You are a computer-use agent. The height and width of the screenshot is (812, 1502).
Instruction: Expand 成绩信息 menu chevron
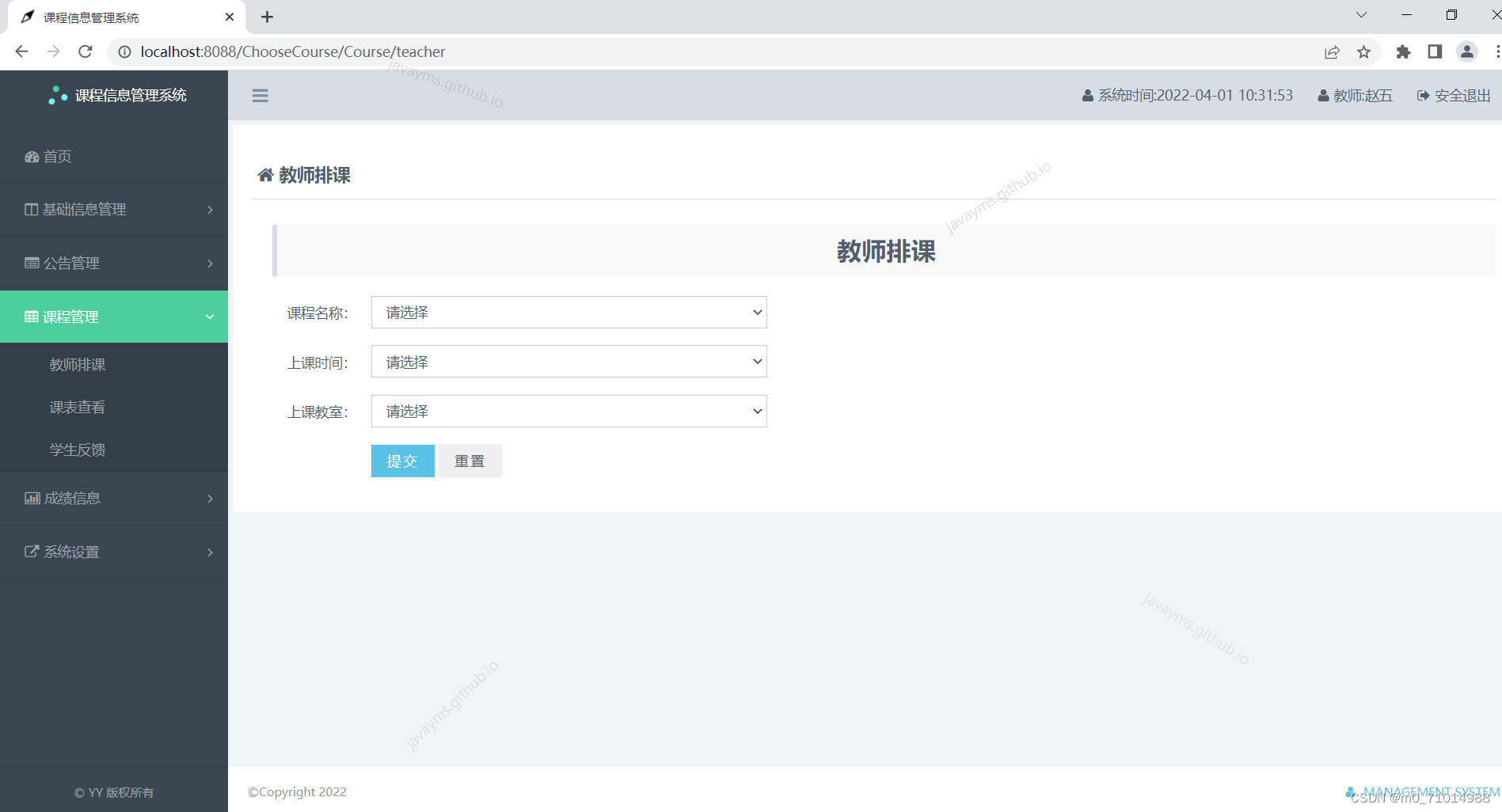210,499
